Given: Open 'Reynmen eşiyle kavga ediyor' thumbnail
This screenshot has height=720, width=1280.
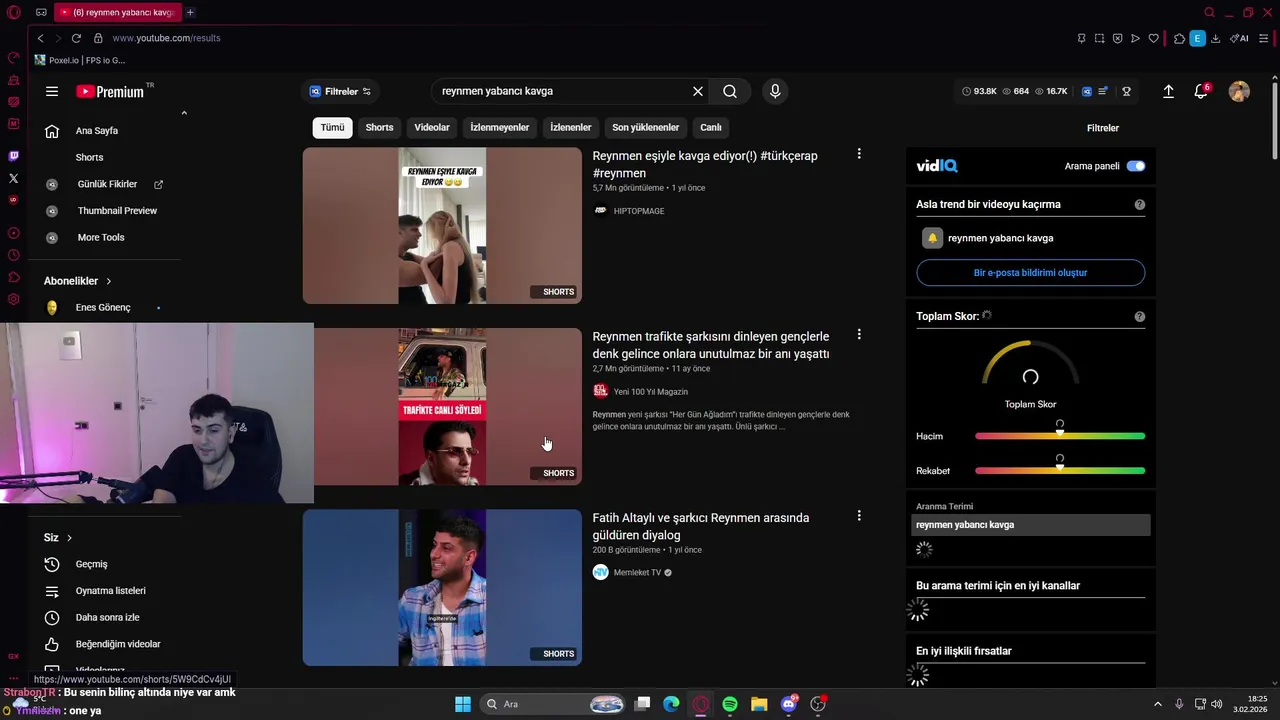Looking at the screenshot, I should pyautogui.click(x=442, y=226).
